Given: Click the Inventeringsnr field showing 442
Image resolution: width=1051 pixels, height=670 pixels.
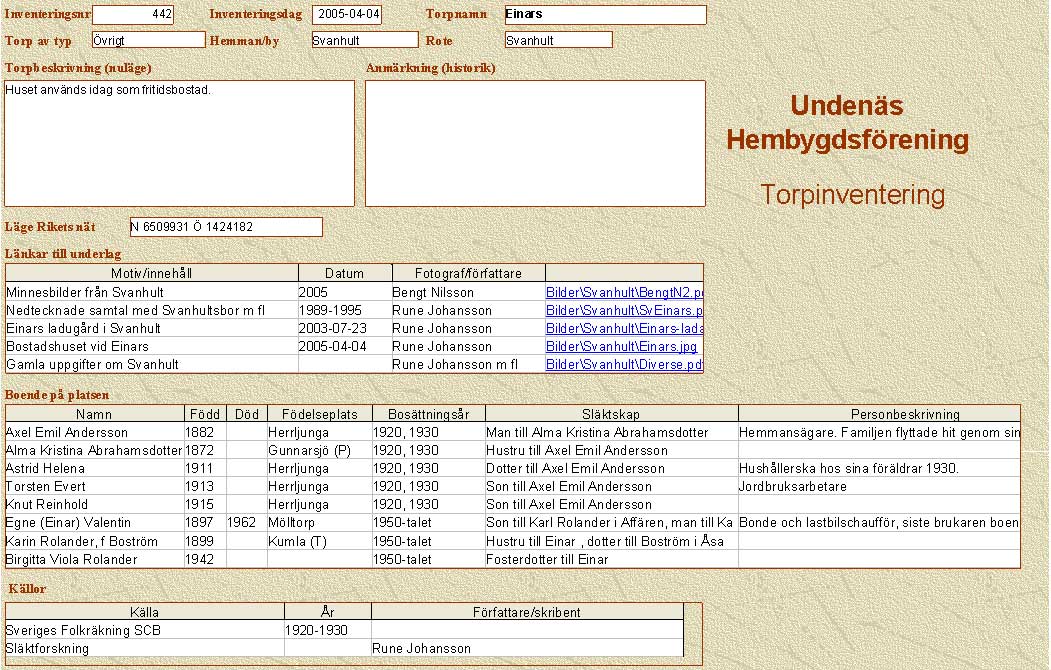Looking at the screenshot, I should pos(133,15).
